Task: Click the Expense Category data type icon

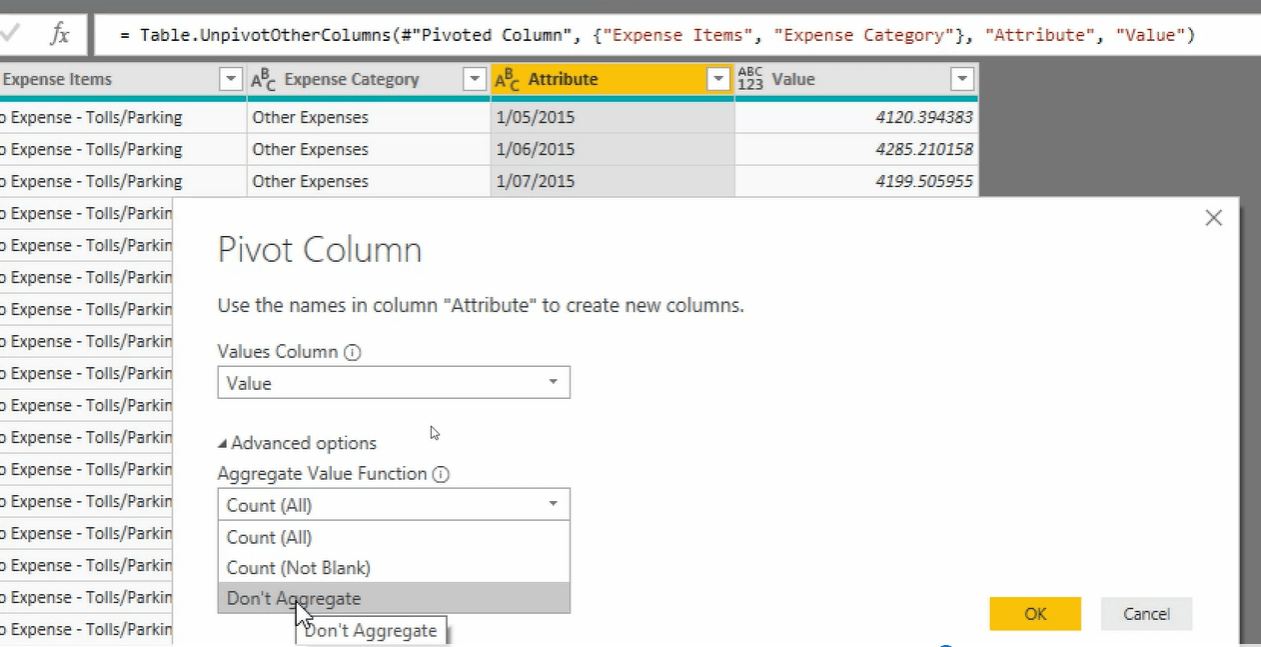Action: 264,80
